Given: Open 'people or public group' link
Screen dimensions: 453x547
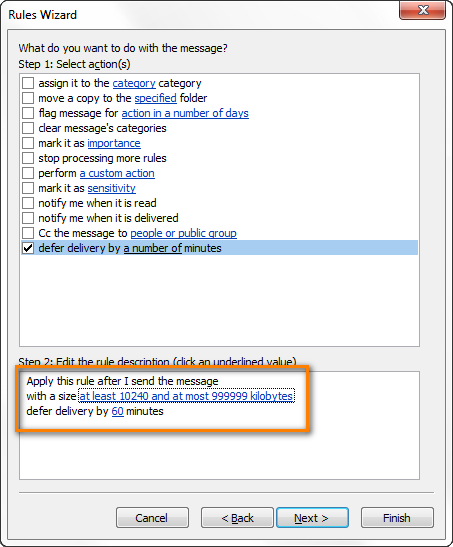Looking at the screenshot, I should coord(183,233).
